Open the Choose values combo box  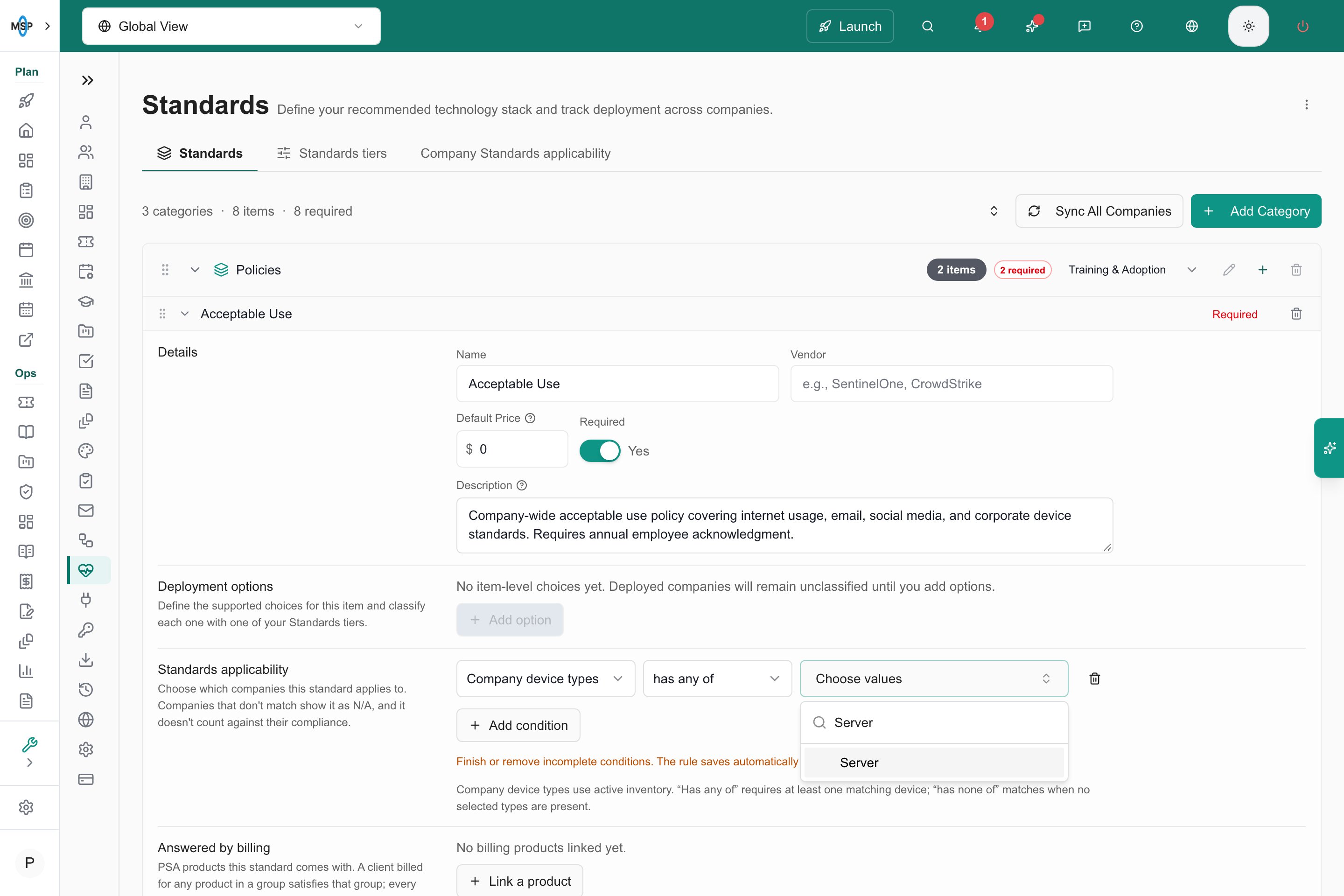pyautogui.click(x=934, y=678)
